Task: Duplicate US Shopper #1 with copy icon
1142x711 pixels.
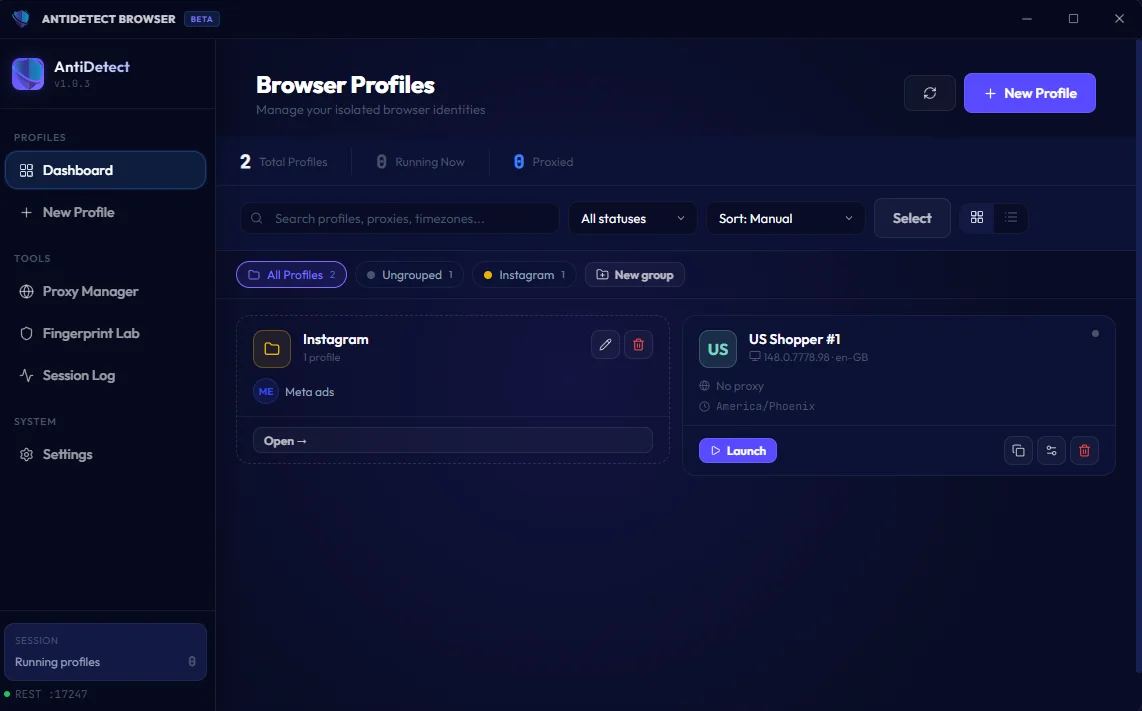Action: [1018, 450]
